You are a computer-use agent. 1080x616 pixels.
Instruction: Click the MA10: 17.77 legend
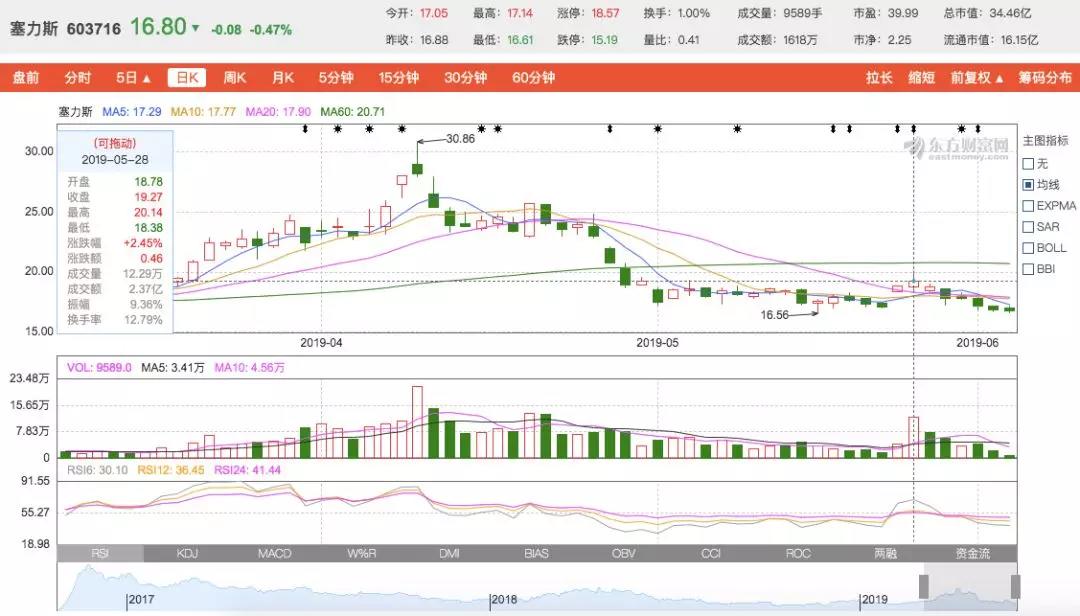pos(203,112)
